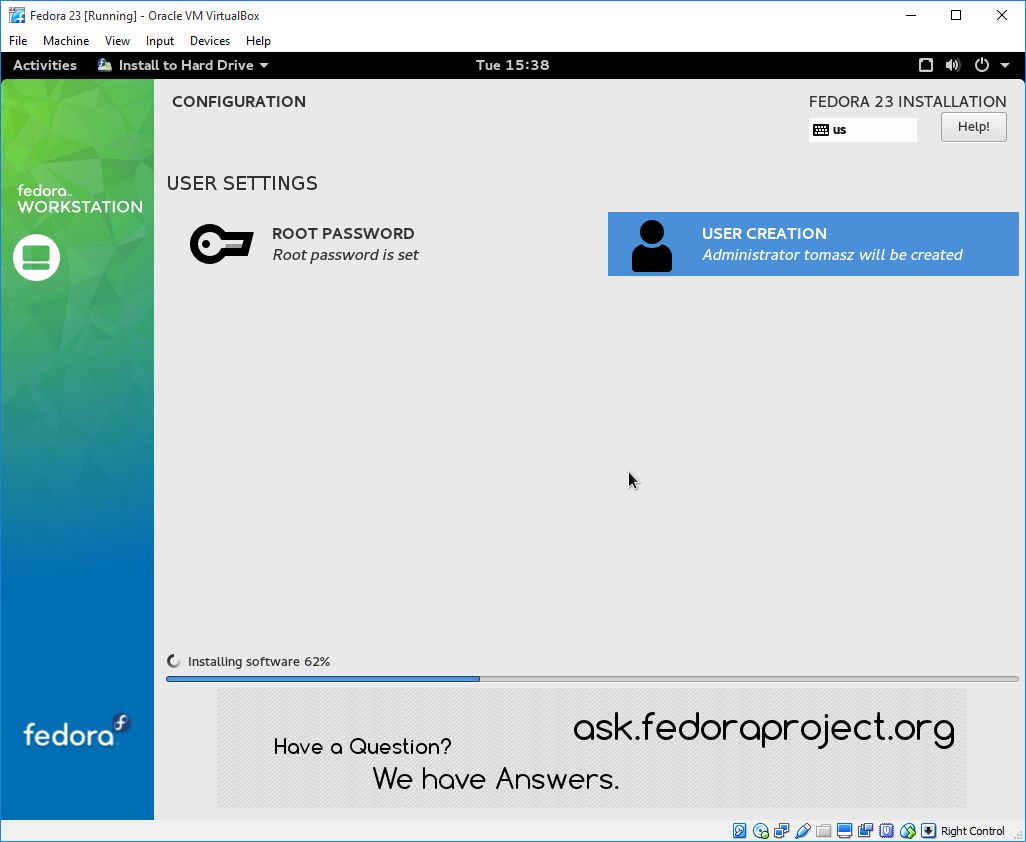1026x842 pixels.
Task: Click the volume speaker icon in top bar
Action: point(953,65)
